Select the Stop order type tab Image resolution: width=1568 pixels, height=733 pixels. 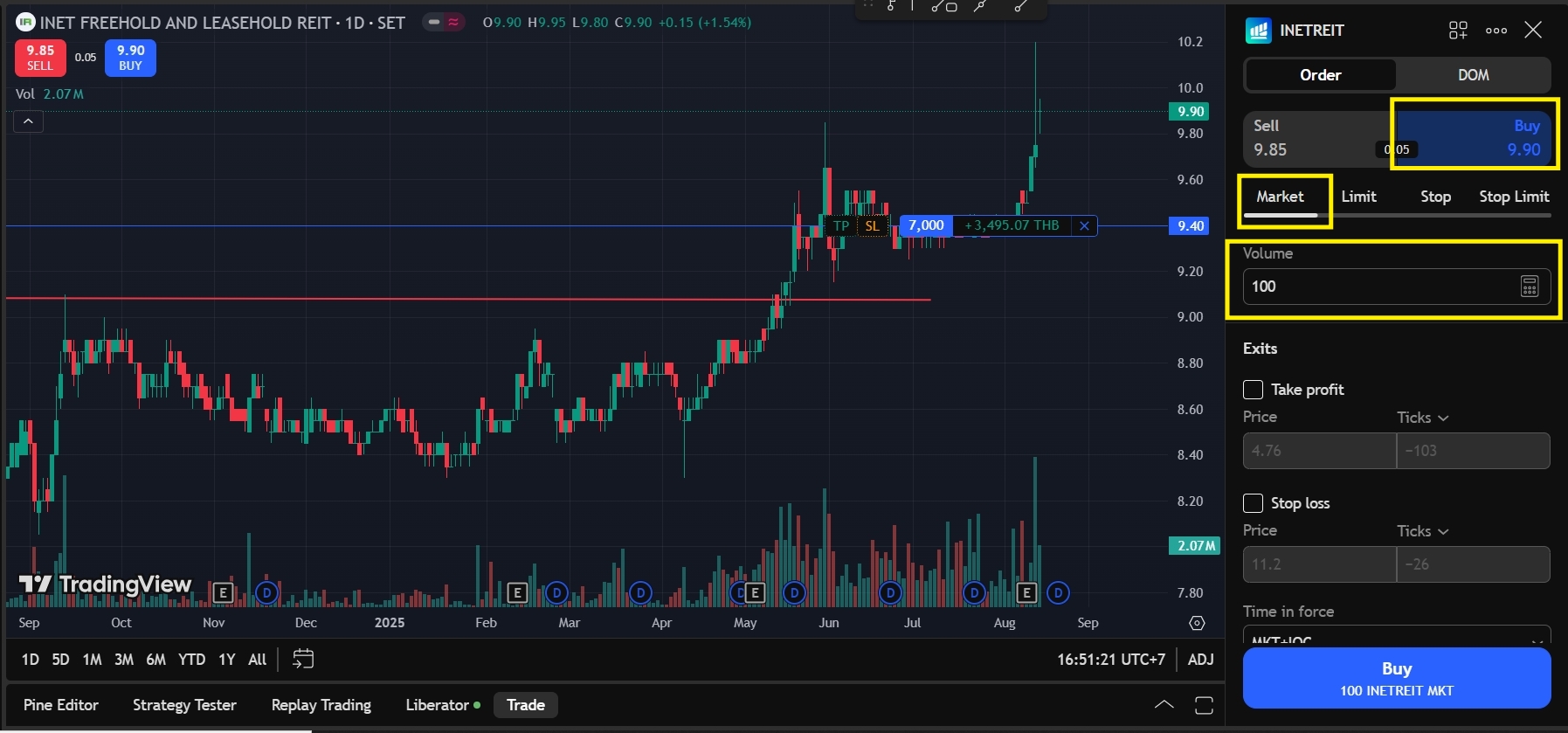pos(1435,197)
